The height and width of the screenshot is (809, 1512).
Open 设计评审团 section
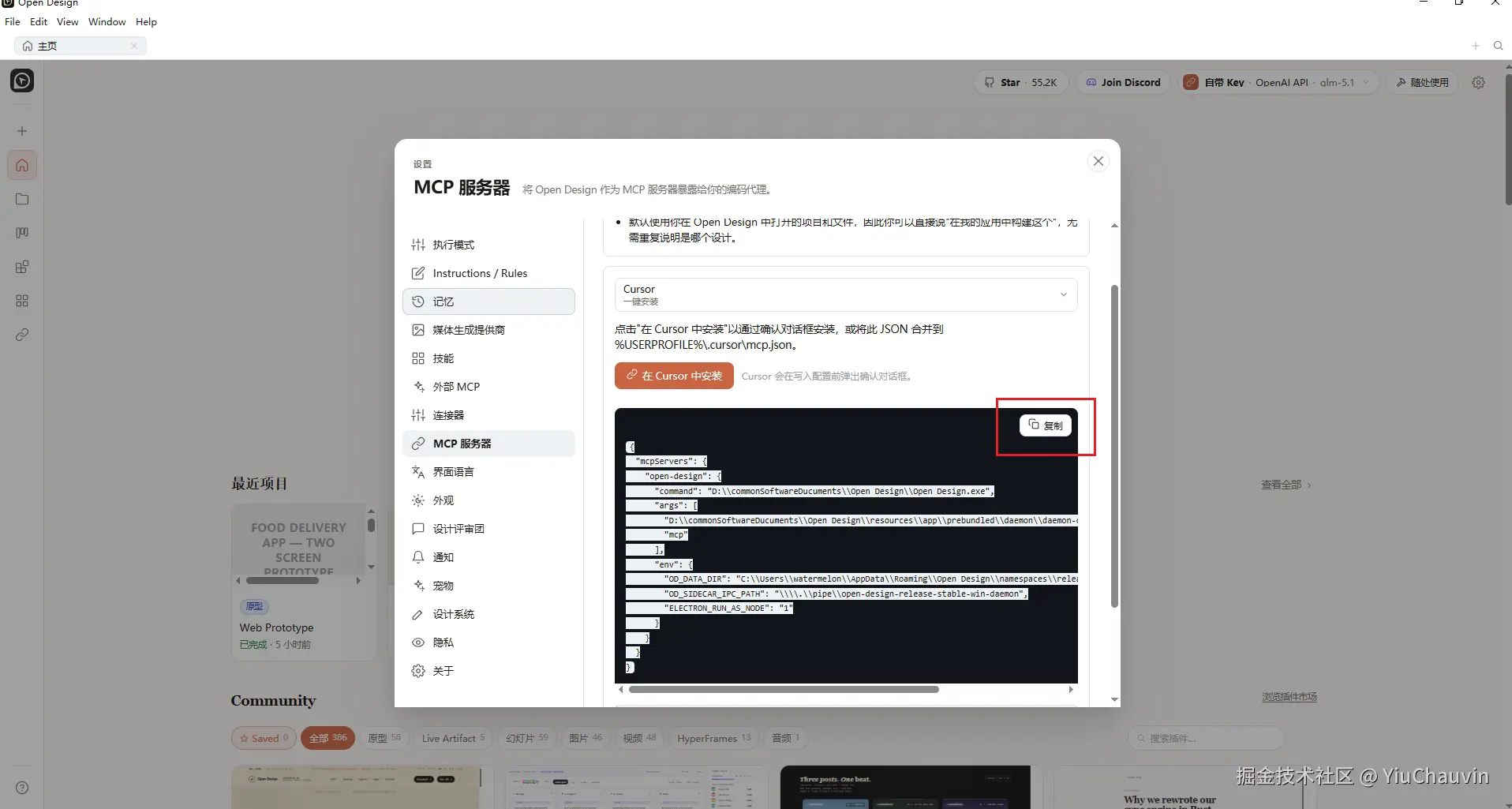pos(488,529)
